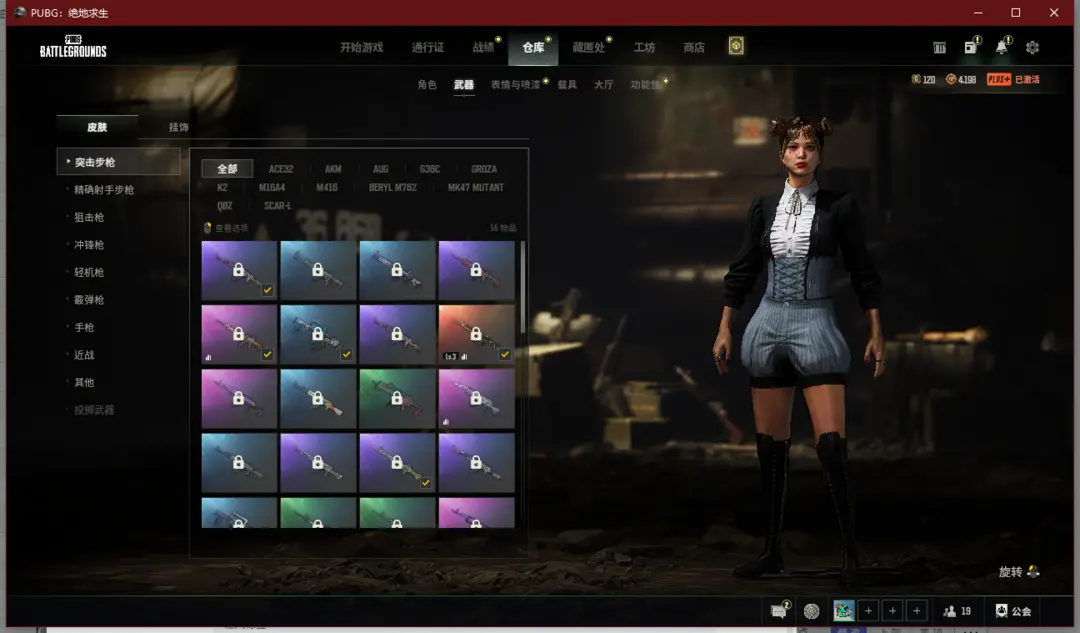Open the 藏匿处 hideout tab
The width and height of the screenshot is (1080, 633).
[x=589, y=48]
